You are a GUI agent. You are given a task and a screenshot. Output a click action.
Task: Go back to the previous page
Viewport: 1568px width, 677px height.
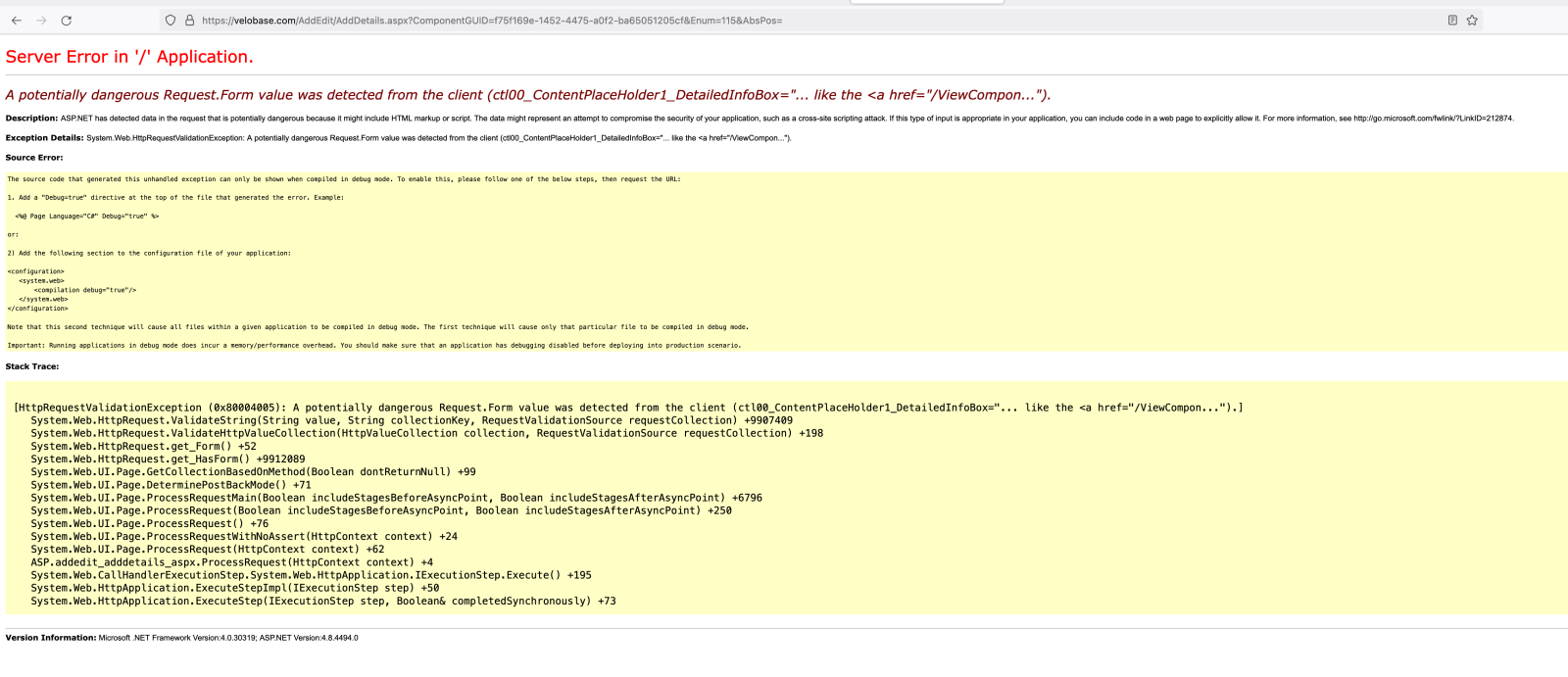pyautogui.click(x=17, y=20)
